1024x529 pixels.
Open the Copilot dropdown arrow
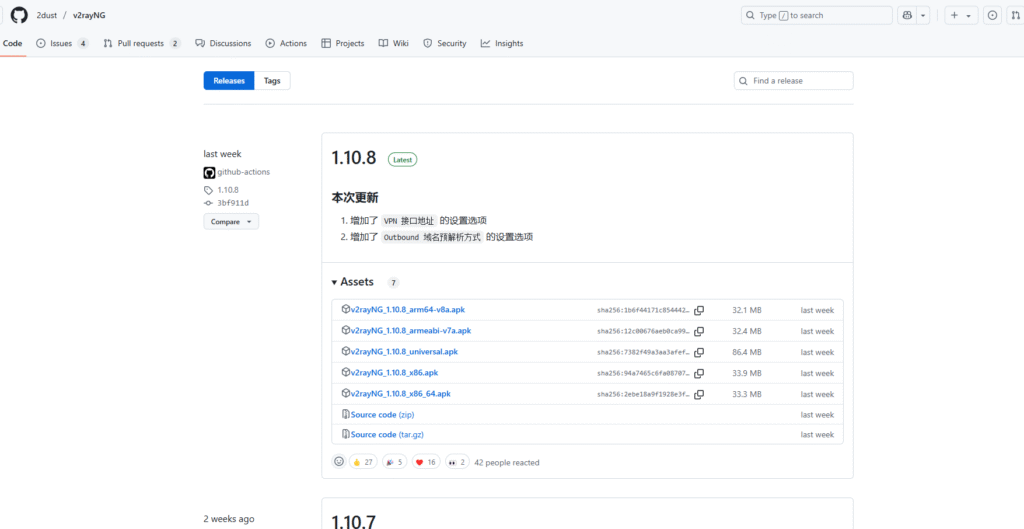tap(923, 15)
